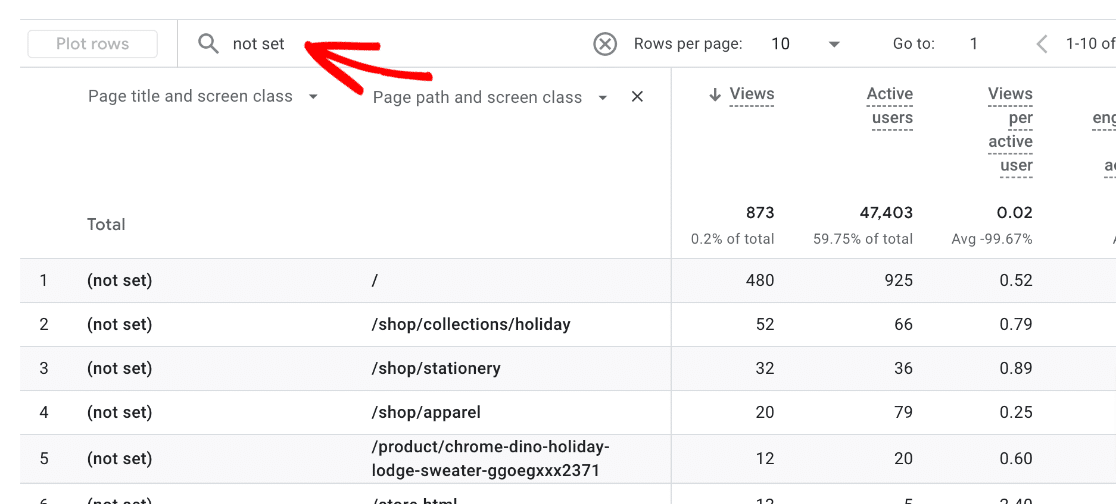Click the 32 views value
The image size is (1116, 504).
(764, 369)
